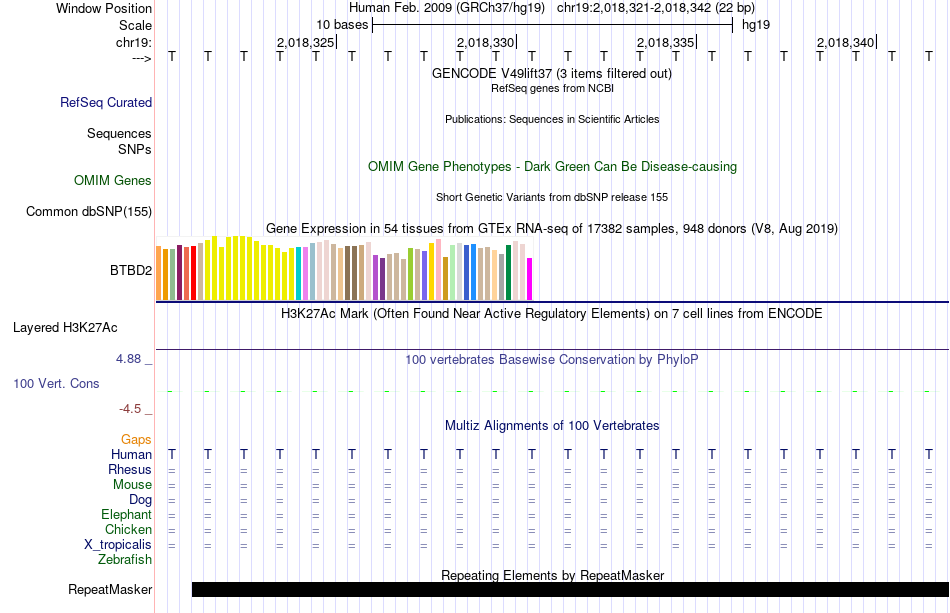Open the 100 Vert. Cons track label
950x613 pixels.
point(56,383)
